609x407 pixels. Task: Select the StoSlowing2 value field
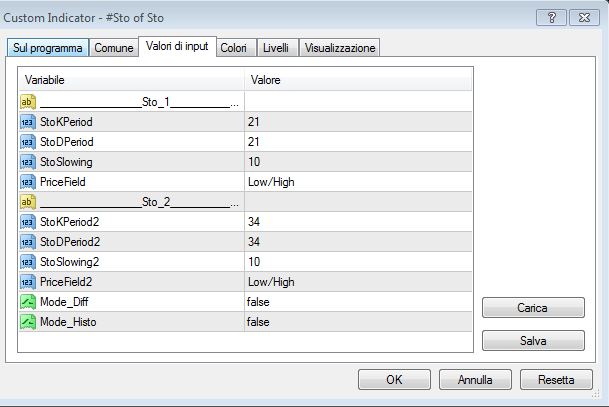[357, 262]
